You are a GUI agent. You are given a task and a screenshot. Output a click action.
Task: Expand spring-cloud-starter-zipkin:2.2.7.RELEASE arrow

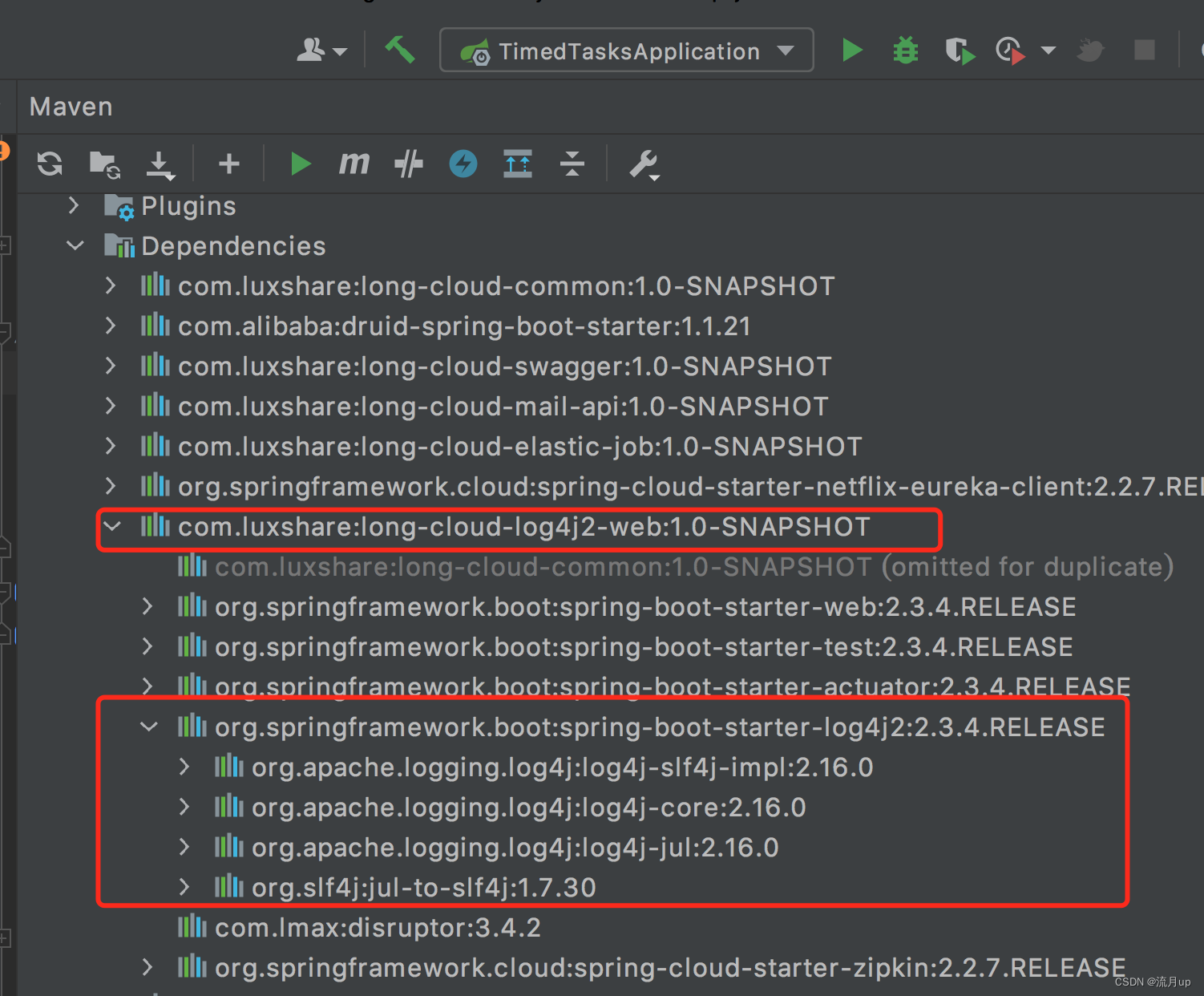point(147,967)
